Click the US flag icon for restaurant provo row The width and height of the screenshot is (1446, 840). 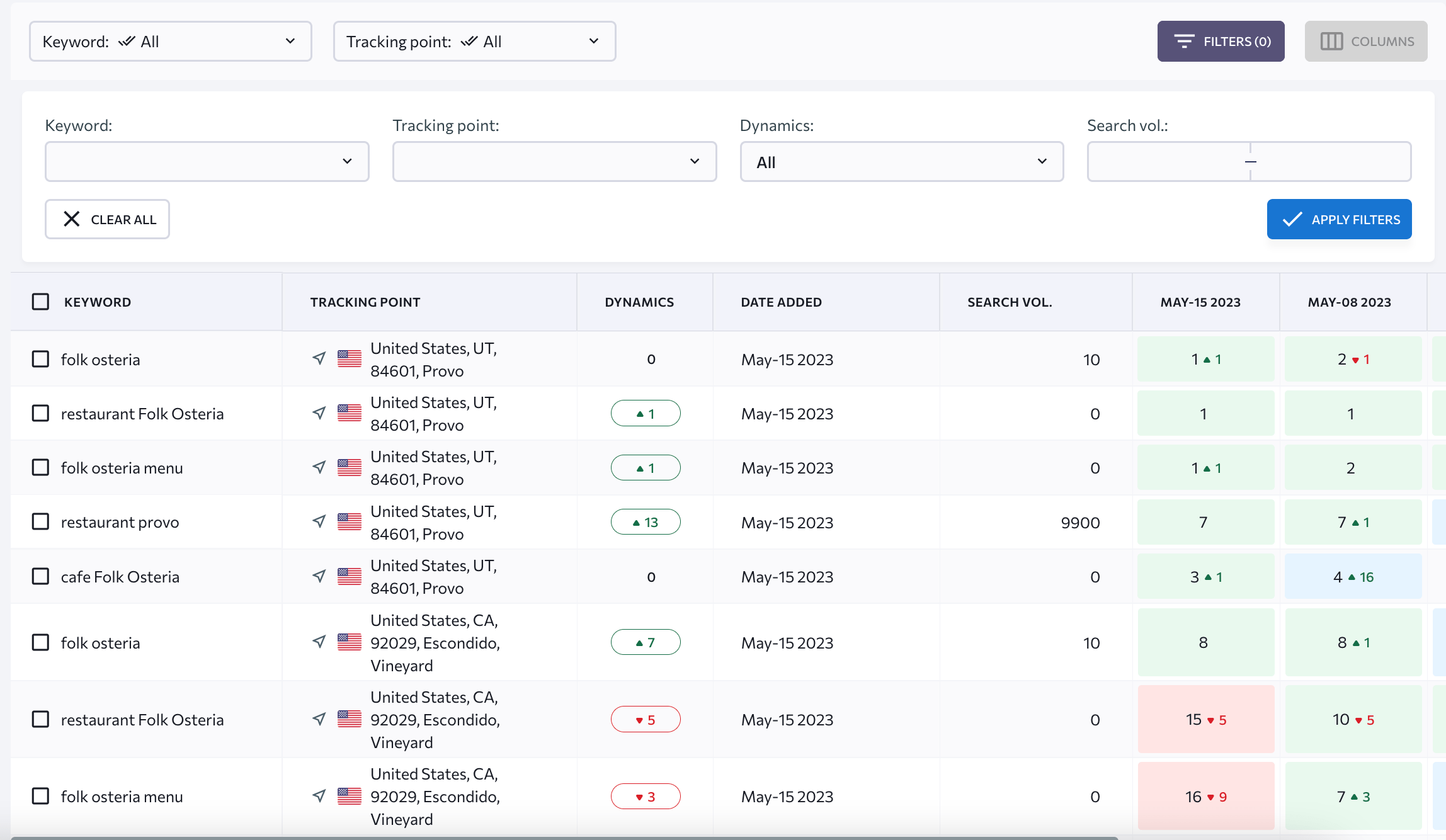[349, 522]
